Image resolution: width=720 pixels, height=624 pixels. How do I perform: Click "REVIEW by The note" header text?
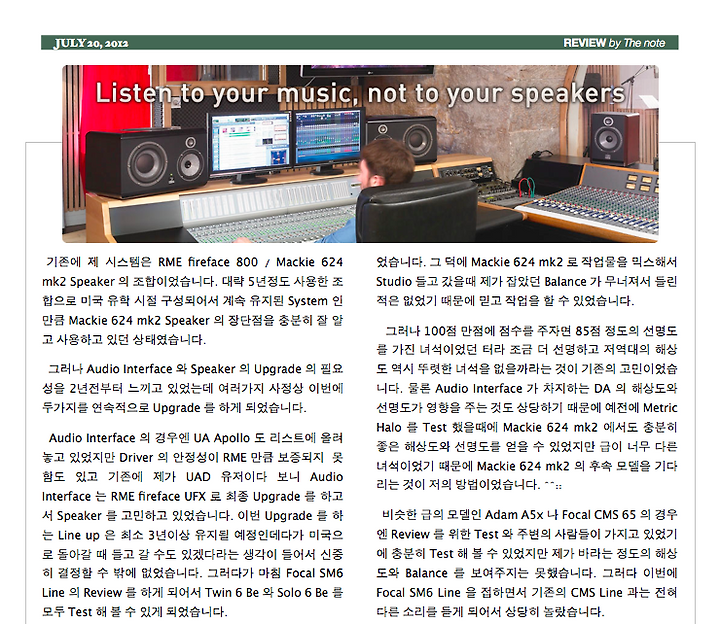614,43
